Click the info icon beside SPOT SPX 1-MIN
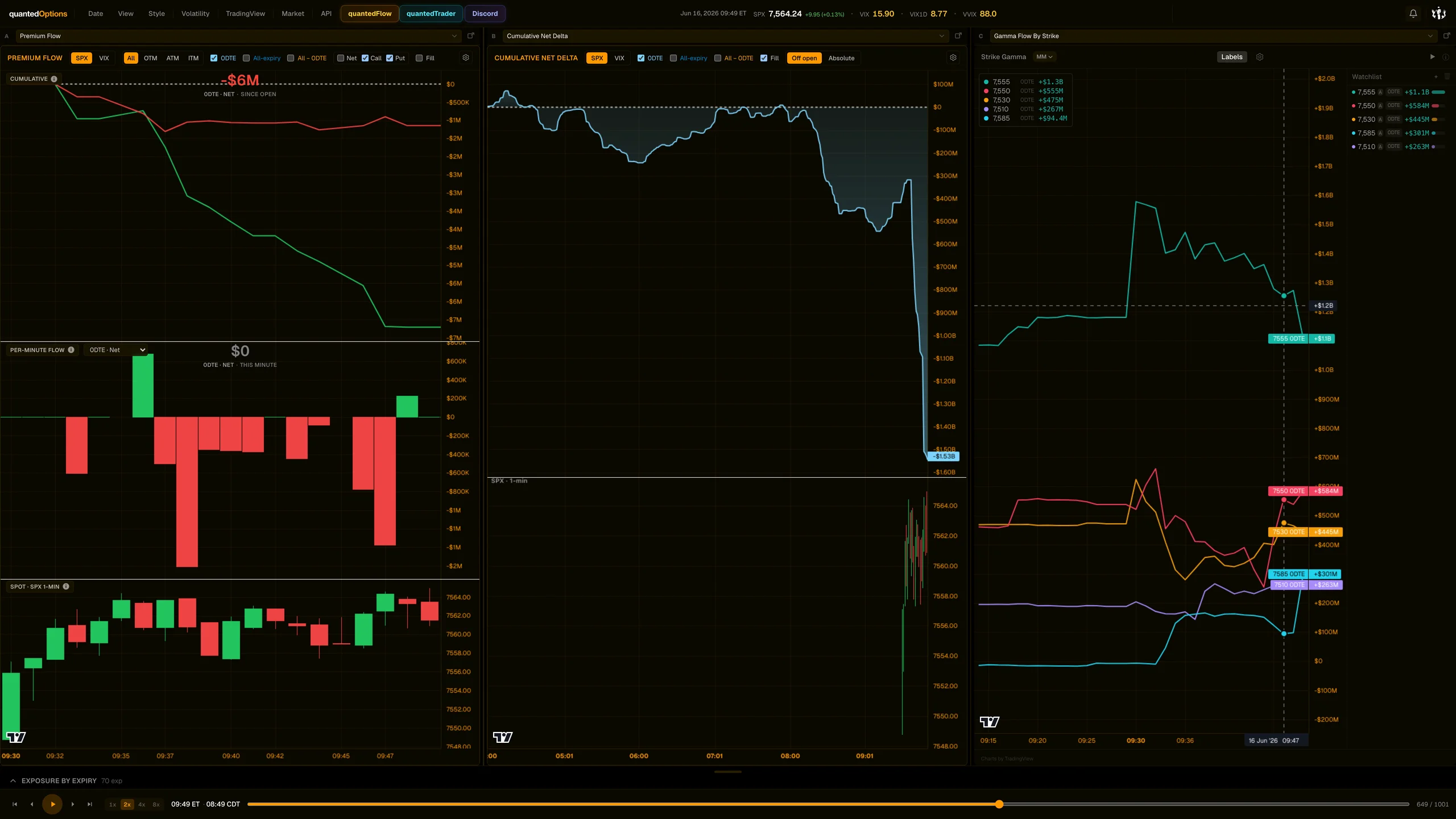 (66, 586)
